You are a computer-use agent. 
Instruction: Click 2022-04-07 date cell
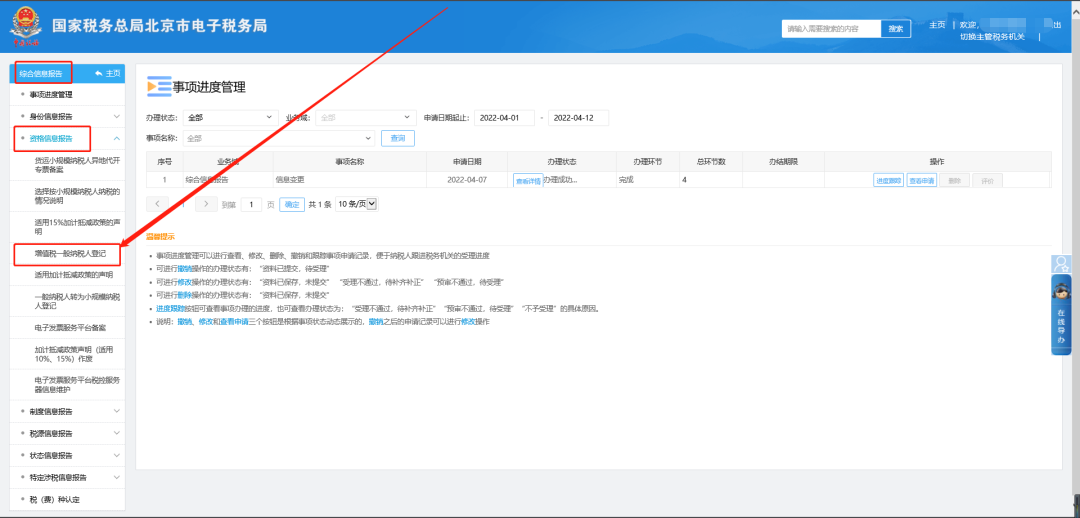(x=467, y=180)
